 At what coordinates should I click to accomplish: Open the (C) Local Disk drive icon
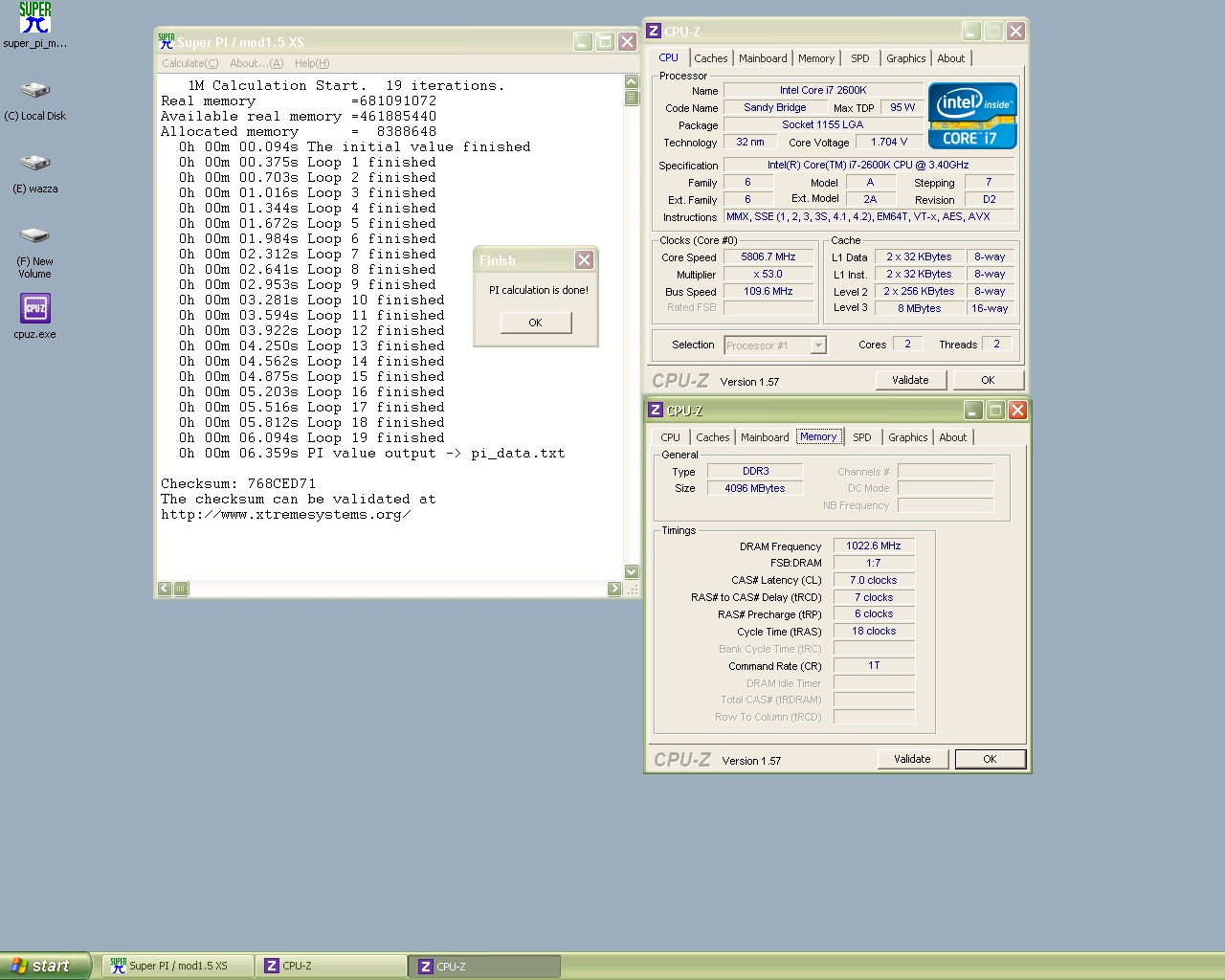pos(35,91)
